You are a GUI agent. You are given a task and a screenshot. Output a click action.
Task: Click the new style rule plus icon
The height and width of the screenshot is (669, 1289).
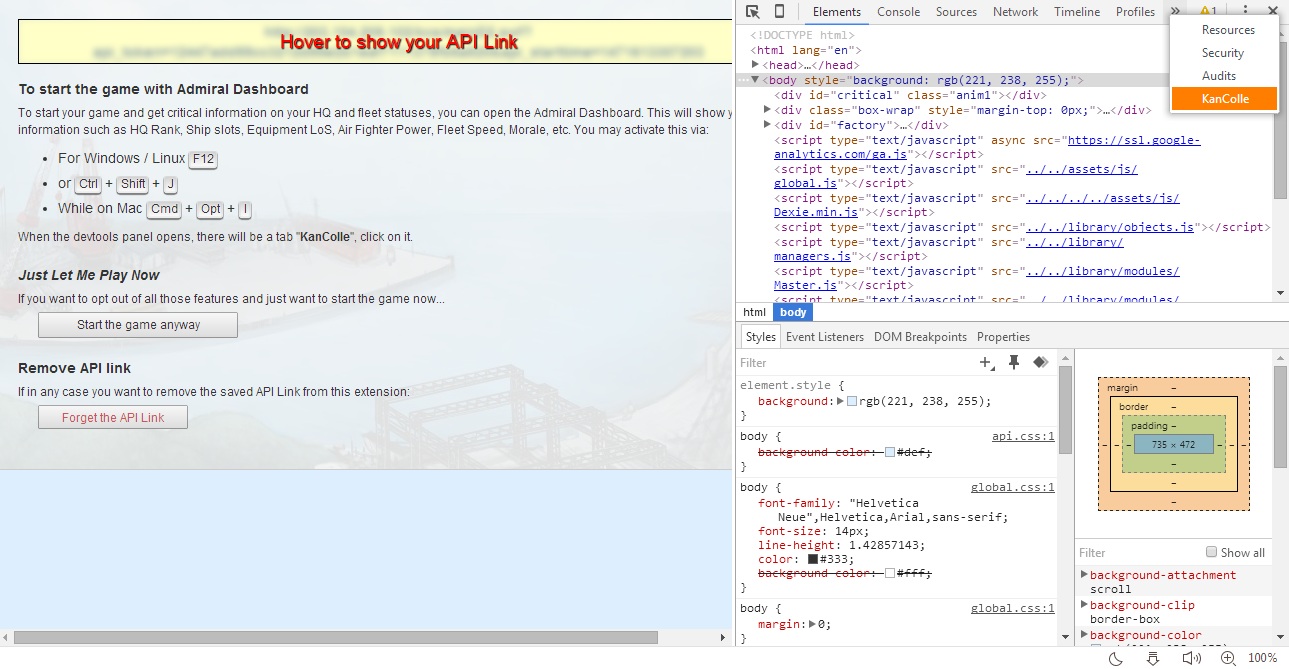[x=986, y=363]
